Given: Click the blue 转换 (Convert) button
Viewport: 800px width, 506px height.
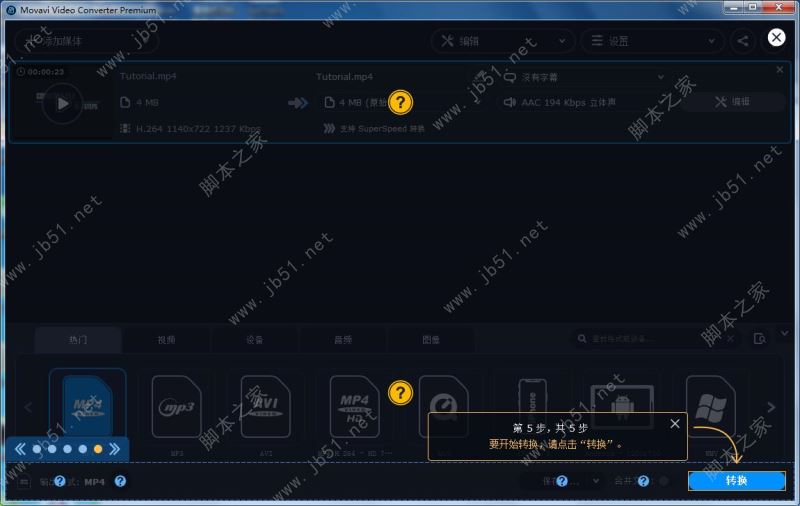Looking at the screenshot, I should pyautogui.click(x=736, y=480).
